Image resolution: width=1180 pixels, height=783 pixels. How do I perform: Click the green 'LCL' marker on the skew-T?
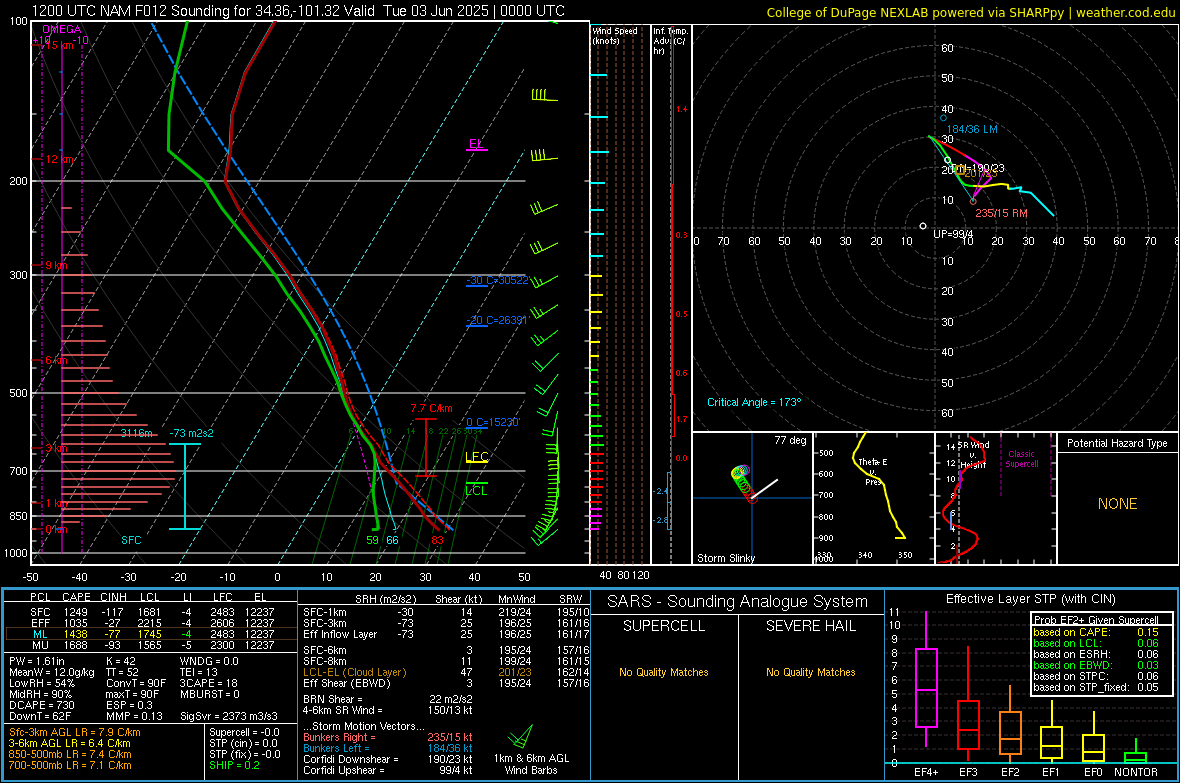tap(476, 490)
